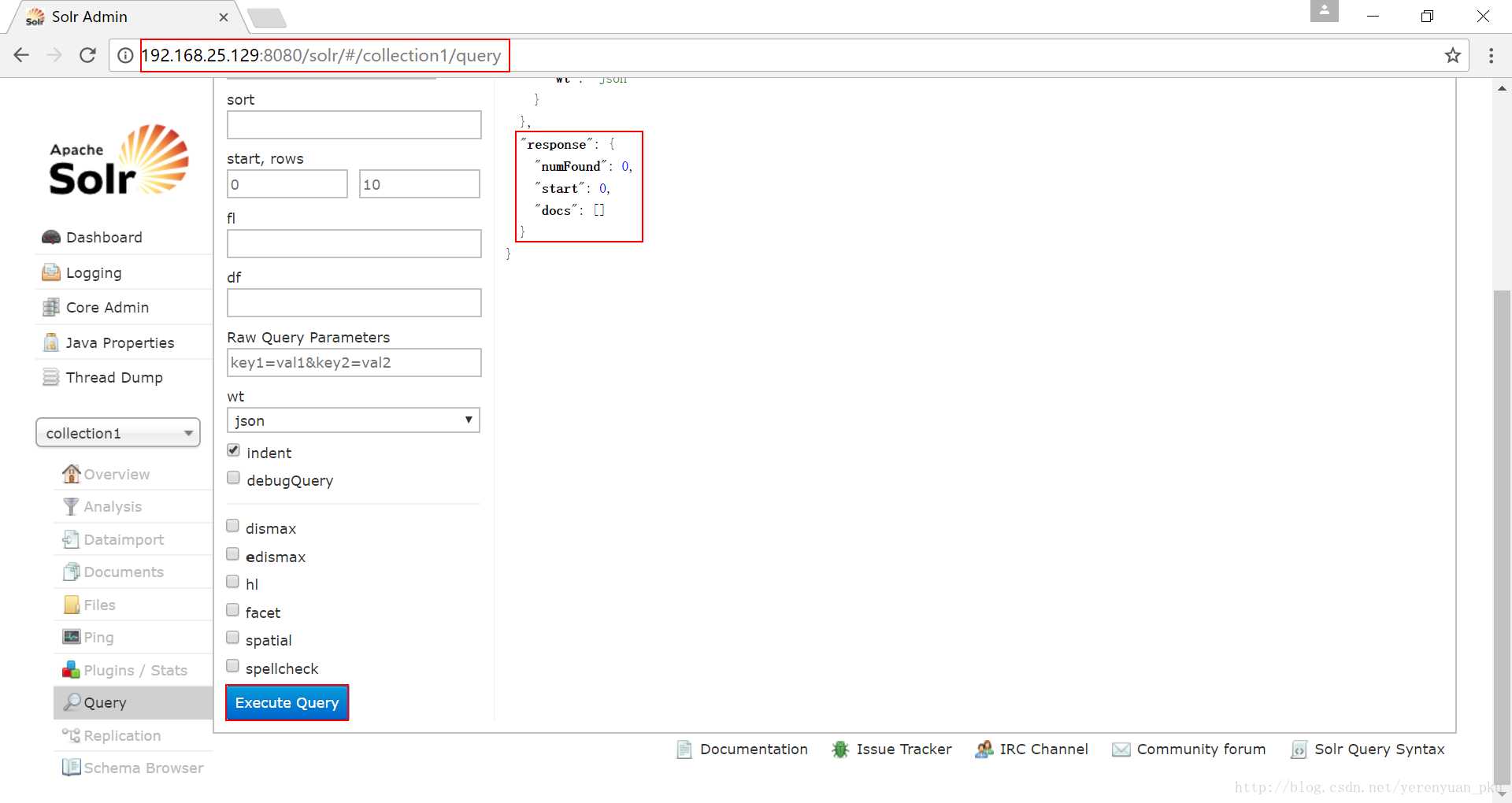Open Java Properties icon
Screen dimensions: 1512x803
(51, 342)
